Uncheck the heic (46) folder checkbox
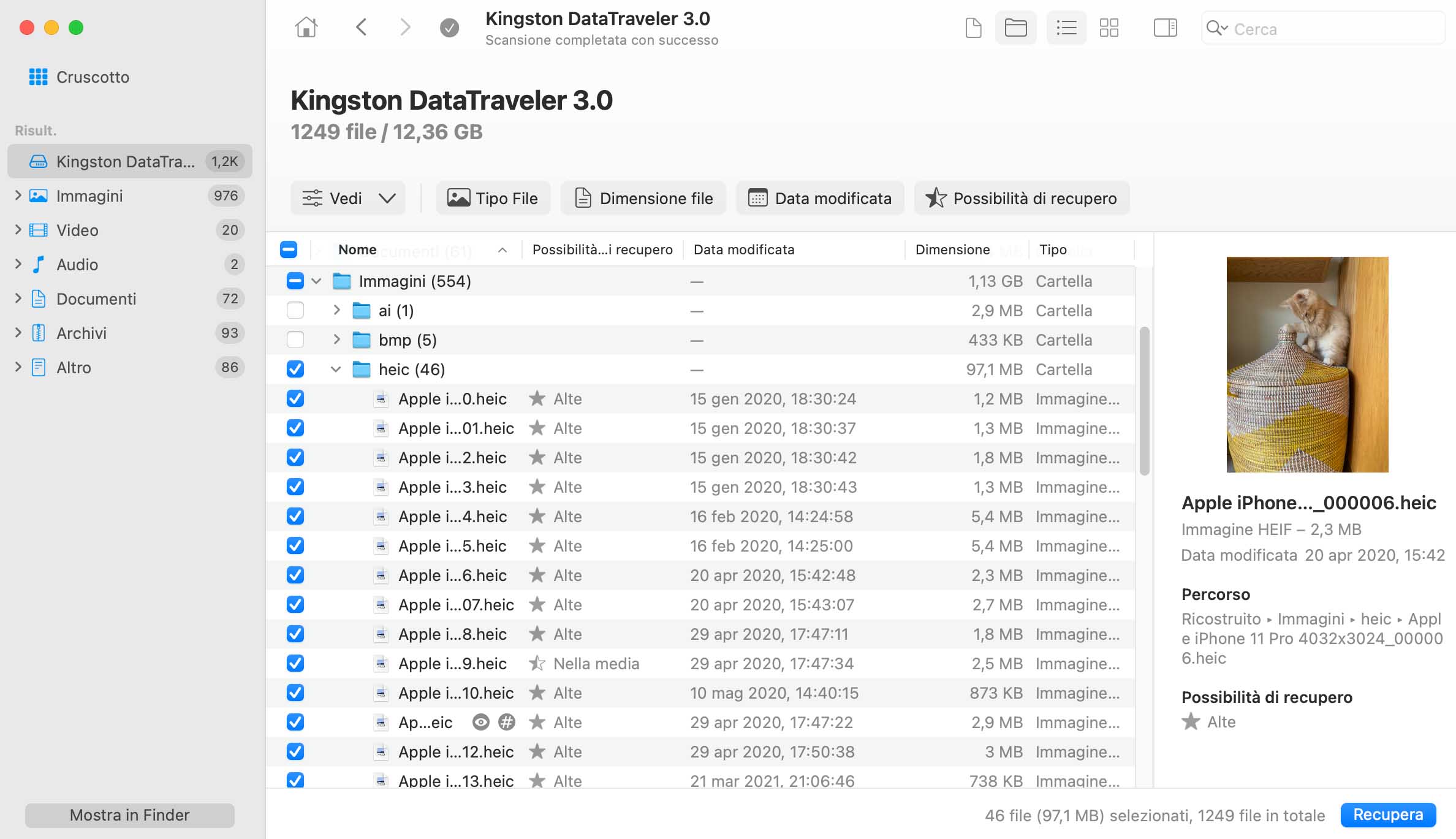Viewport: 1456px width, 839px height. (x=295, y=370)
